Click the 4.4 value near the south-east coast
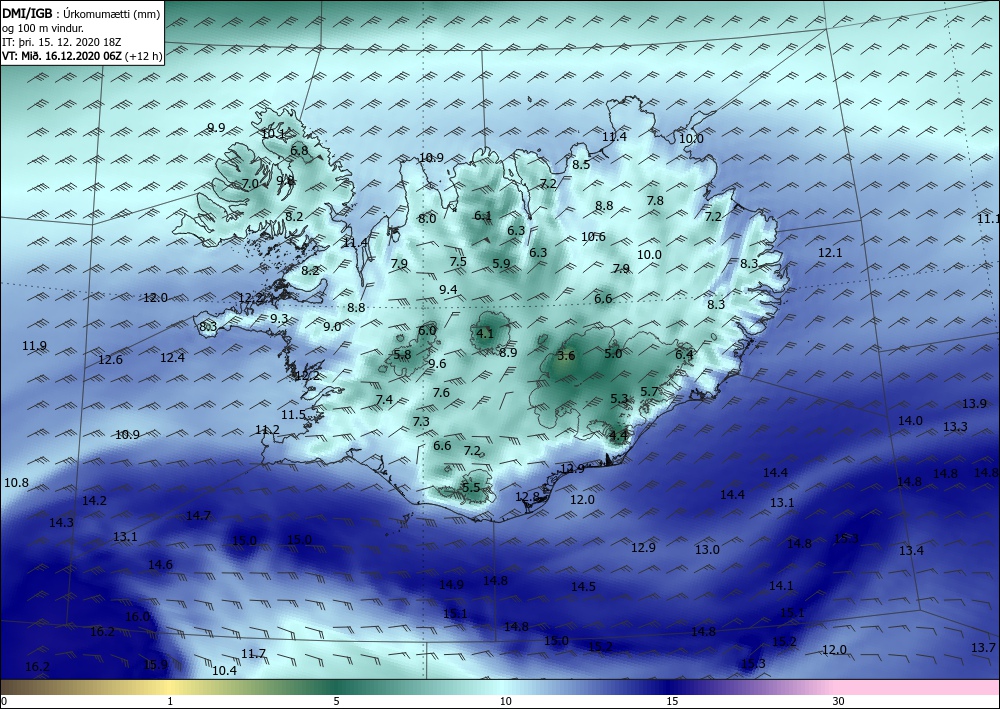This screenshot has height=709, width=1000. 619,435
